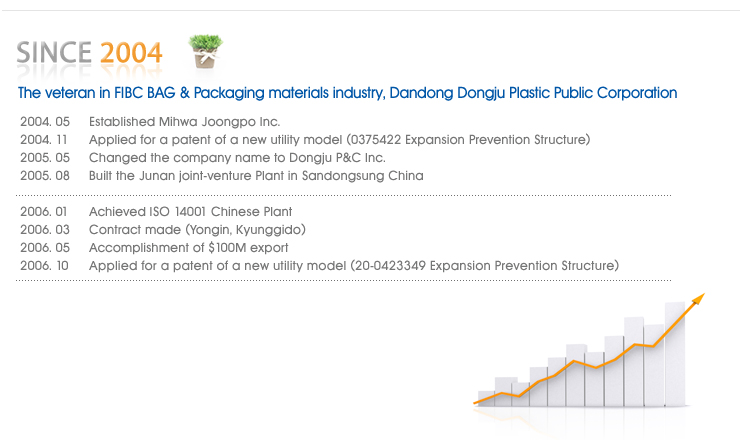Screen dimensions: 740x440
Task: Click the shortest bar in growth chart
Action: pyautogui.click(x=486, y=398)
